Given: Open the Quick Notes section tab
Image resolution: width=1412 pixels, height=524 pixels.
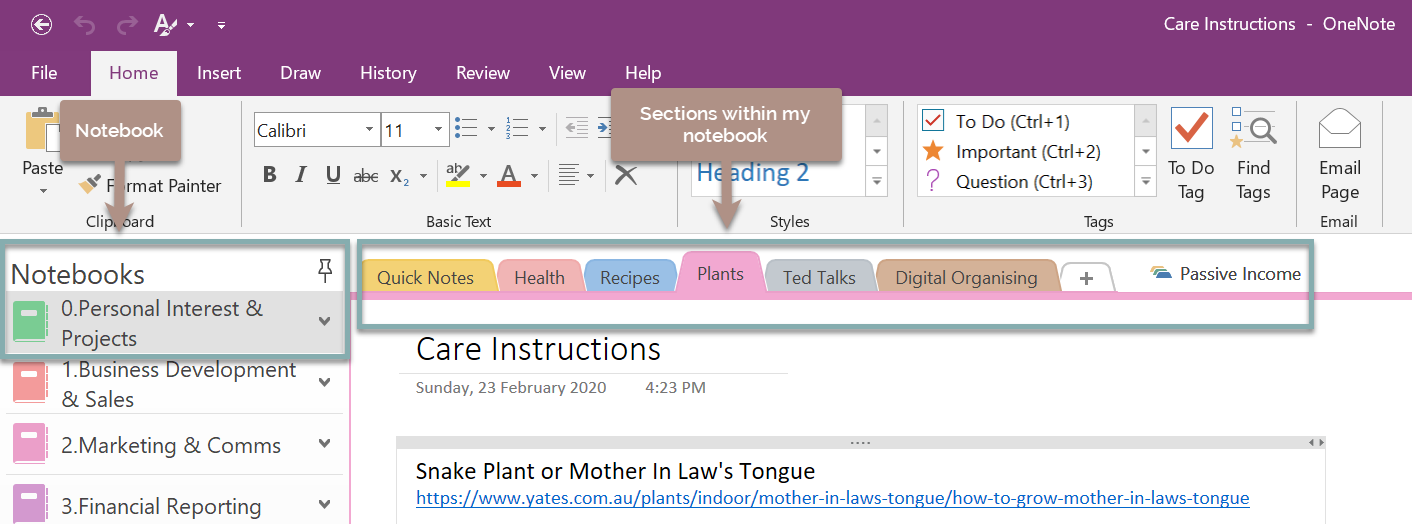Looking at the screenshot, I should [426, 278].
